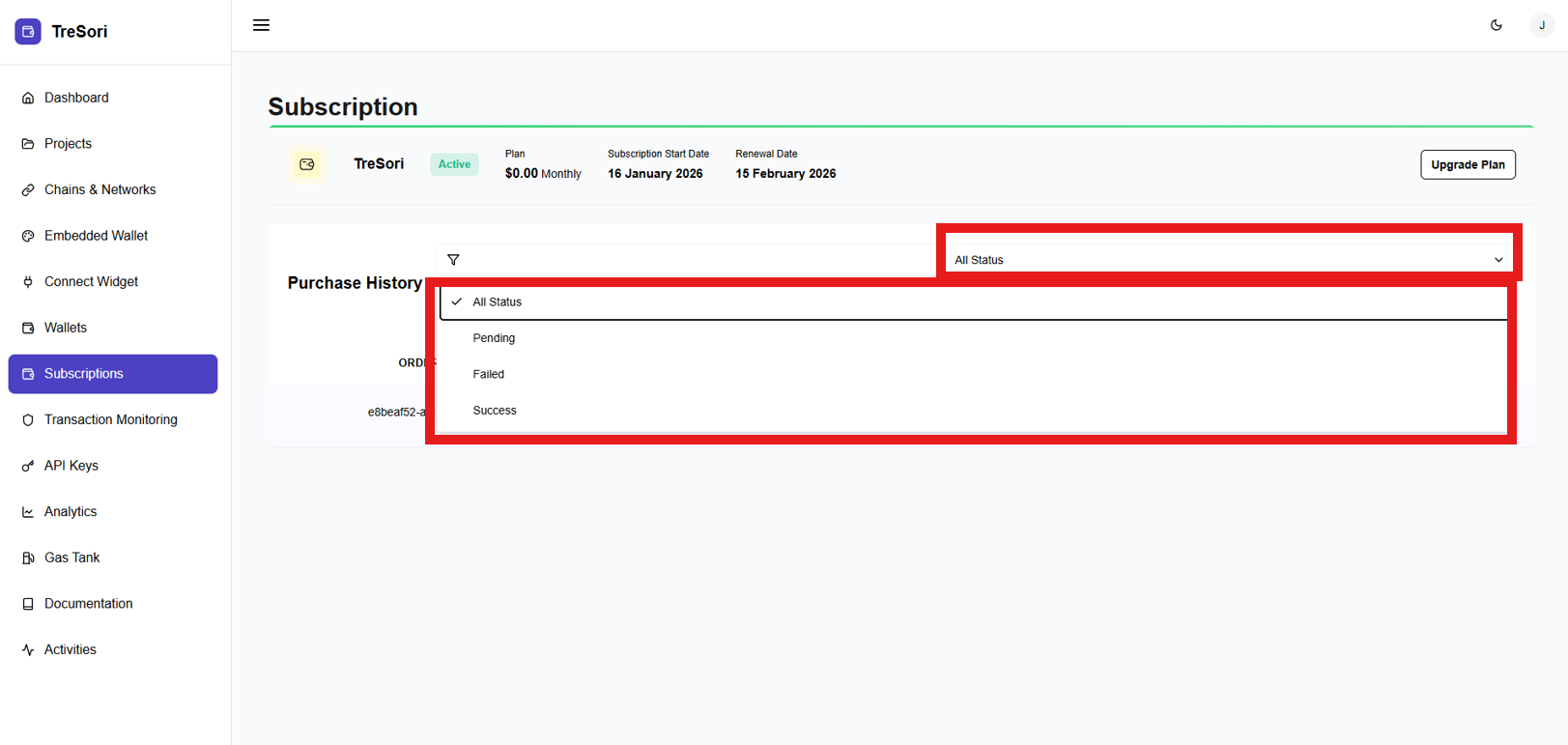This screenshot has height=745, width=1568.
Task: Click the Upgrade Plan button
Action: (1467, 164)
